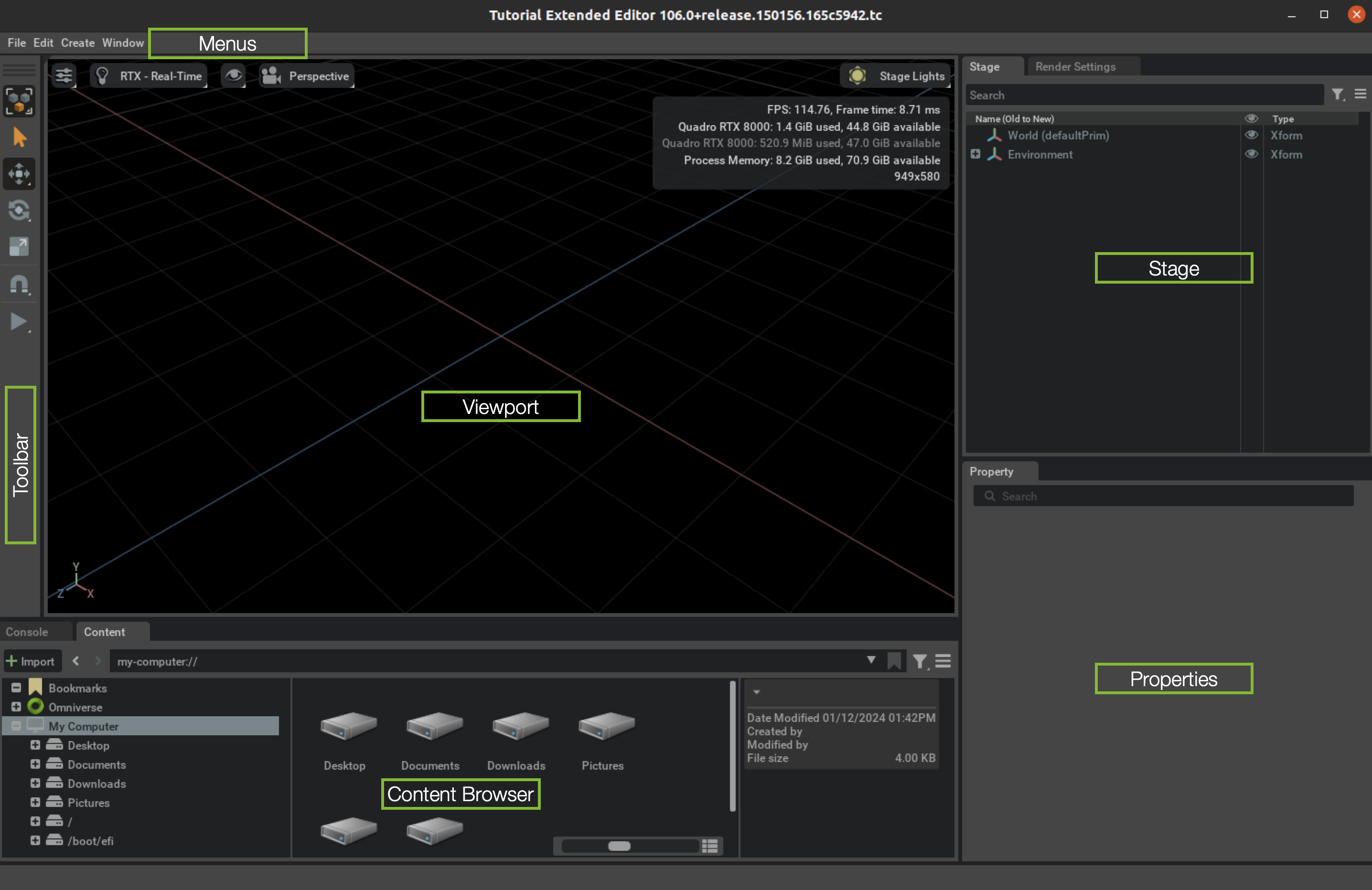Screen dimensions: 1372x890
Task: Toggle visibility of World (defaultPrim)
Action: (1252, 136)
